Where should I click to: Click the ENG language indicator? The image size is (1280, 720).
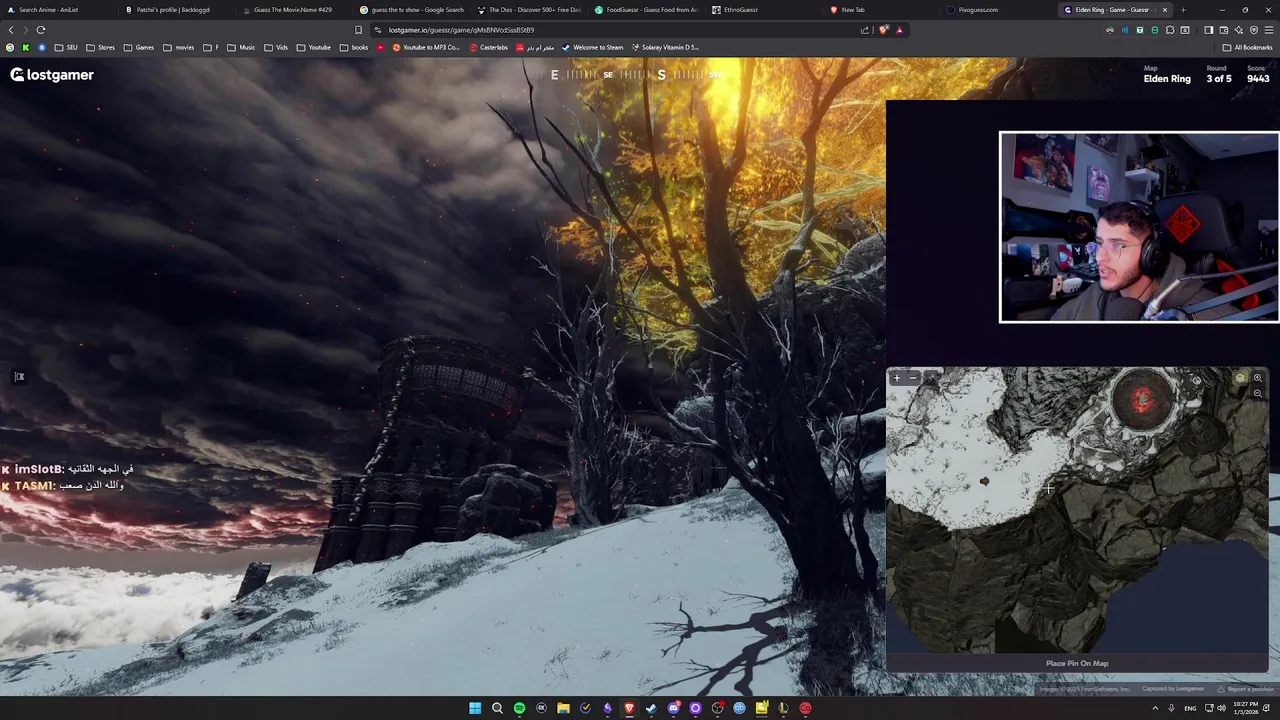click(1190, 708)
